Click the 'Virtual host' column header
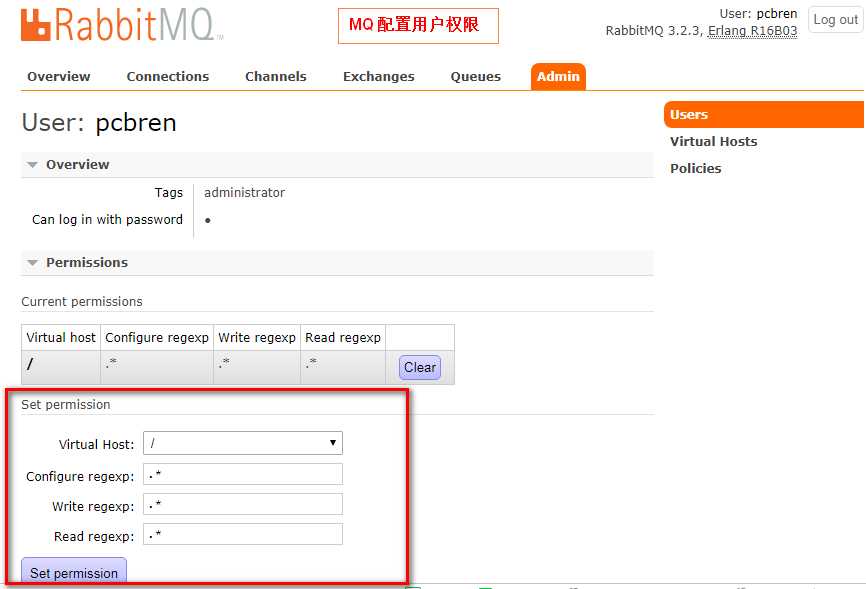 pos(61,338)
